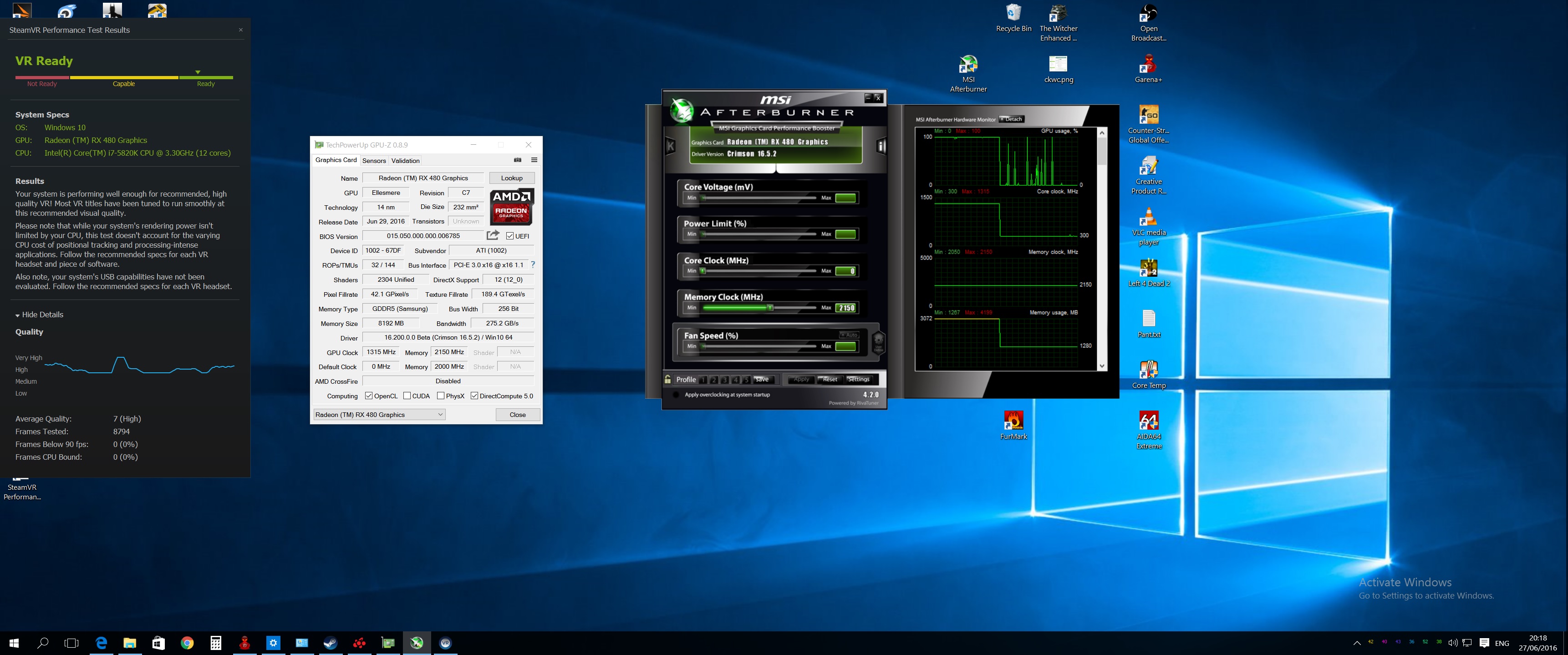Image resolution: width=1568 pixels, height=655 pixels.
Task: Click the Lookup button in GPU-Z
Action: tap(512, 178)
